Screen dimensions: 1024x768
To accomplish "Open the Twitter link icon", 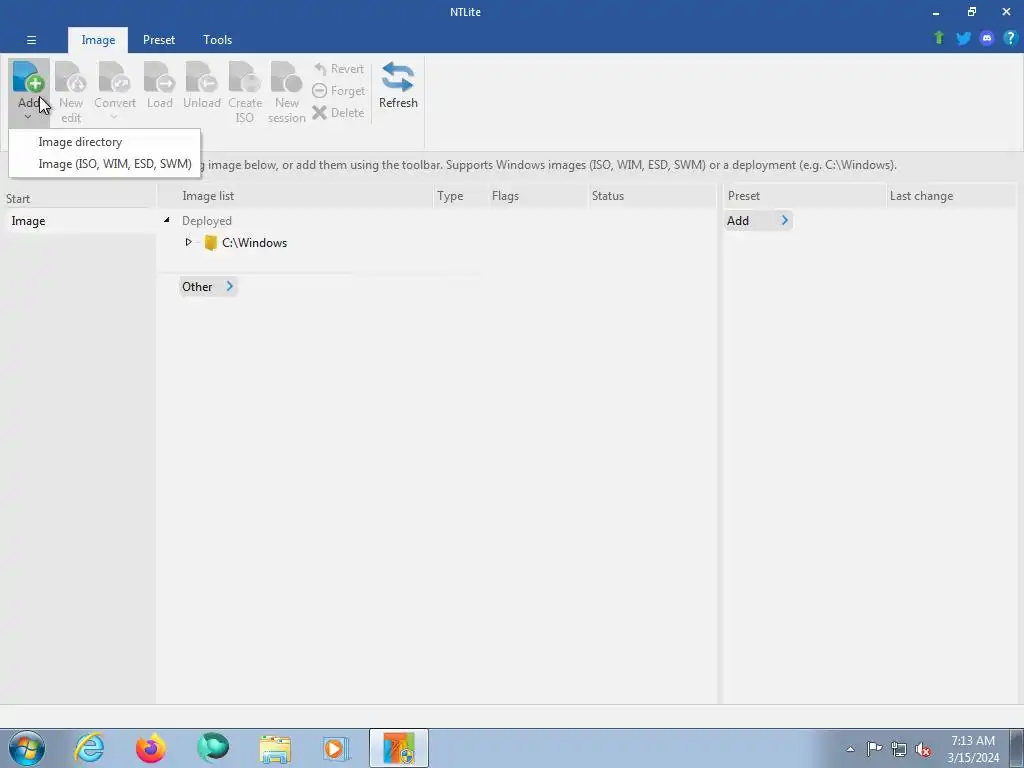I will point(963,38).
